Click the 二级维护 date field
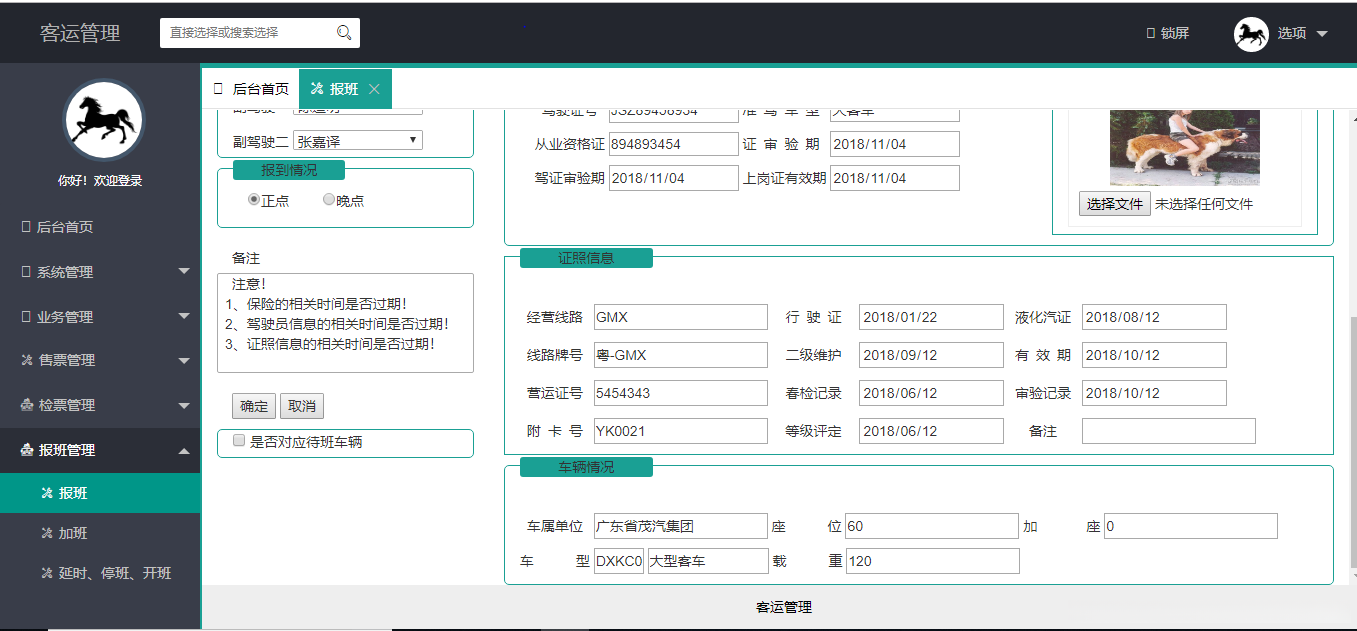The width and height of the screenshot is (1357, 631). pyautogui.click(x=931, y=355)
